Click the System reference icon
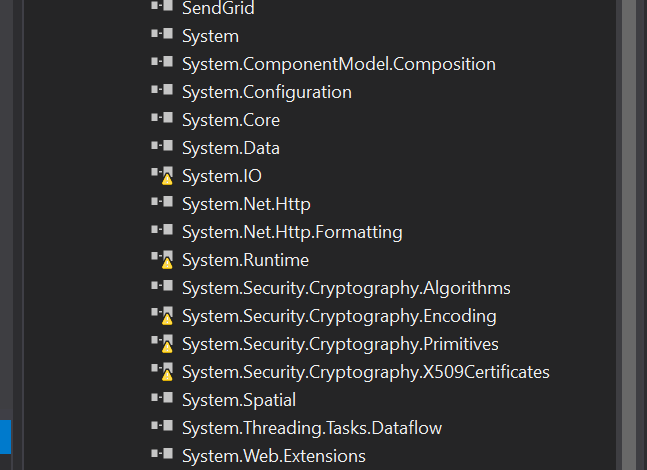This screenshot has height=470, width=647. click(x=162, y=33)
